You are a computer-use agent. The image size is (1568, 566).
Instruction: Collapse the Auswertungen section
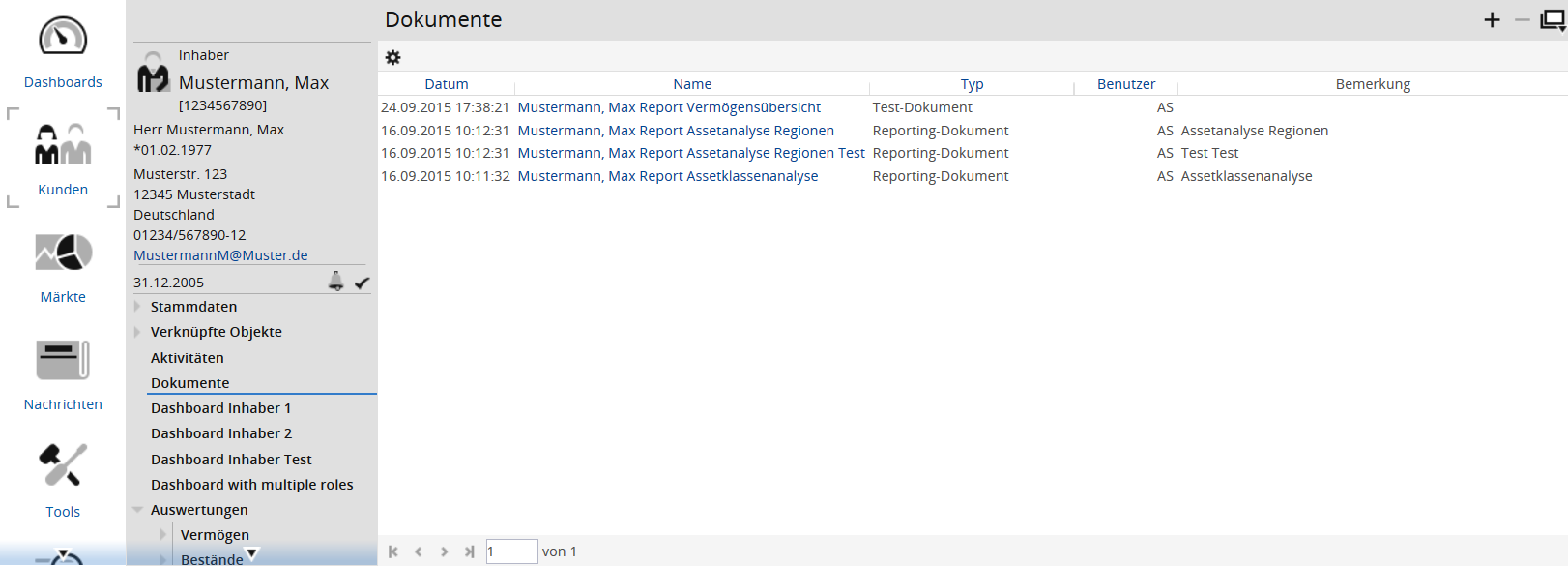[137, 510]
